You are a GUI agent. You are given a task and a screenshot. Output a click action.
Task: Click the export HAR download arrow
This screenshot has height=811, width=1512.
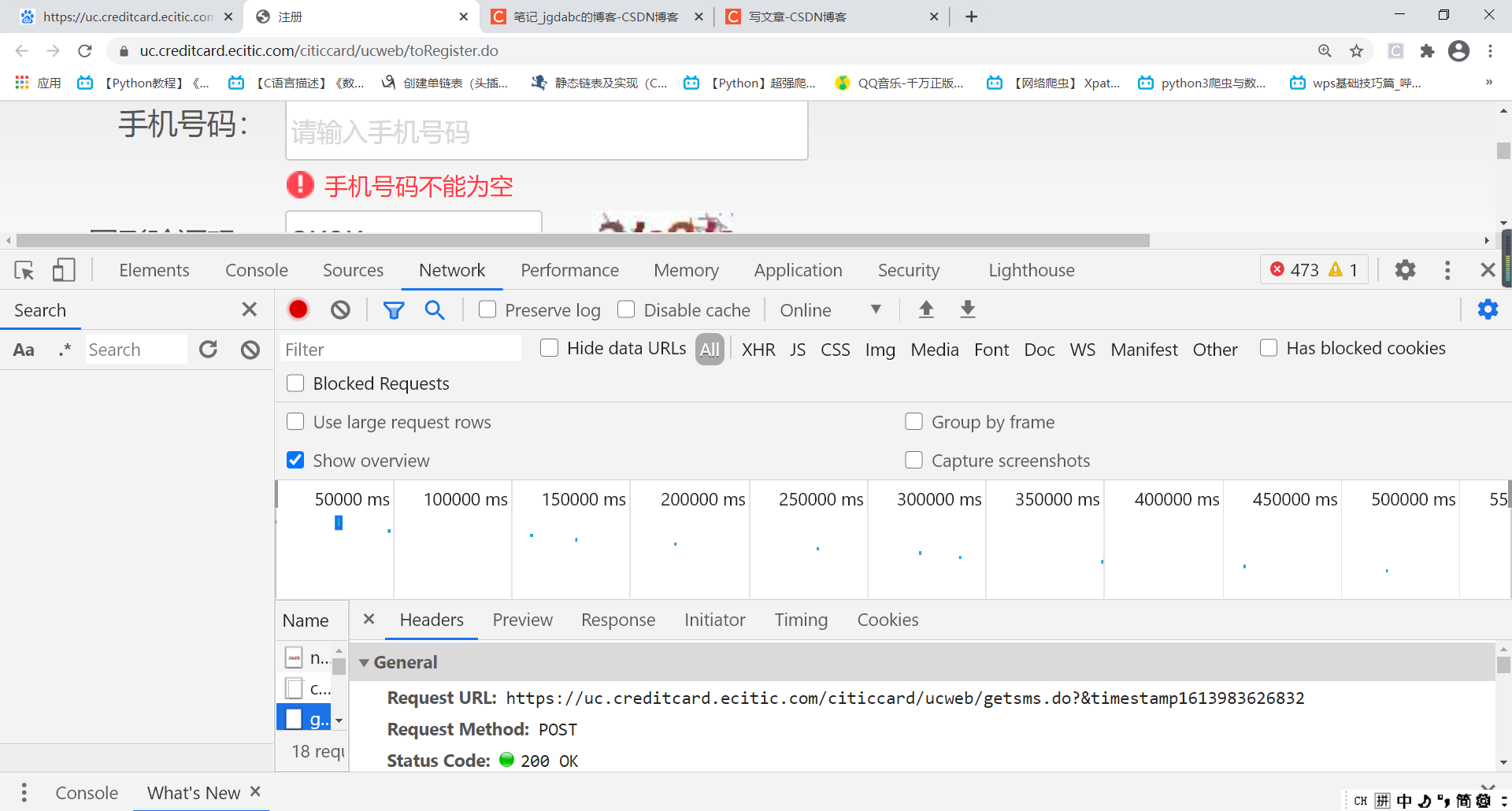[968, 309]
